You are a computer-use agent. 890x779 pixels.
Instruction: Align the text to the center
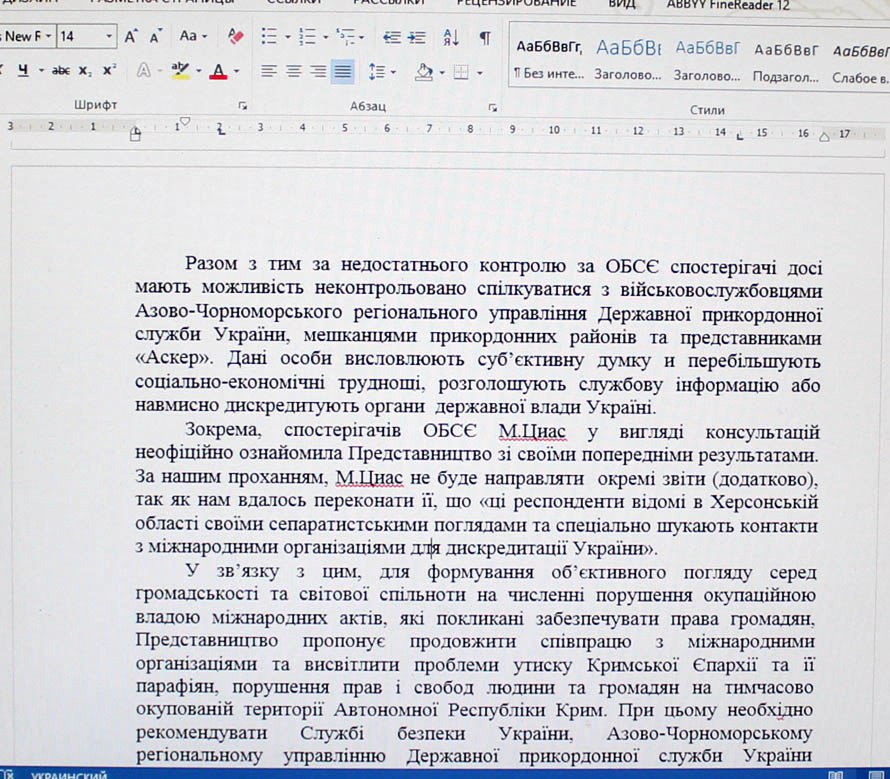[293, 71]
